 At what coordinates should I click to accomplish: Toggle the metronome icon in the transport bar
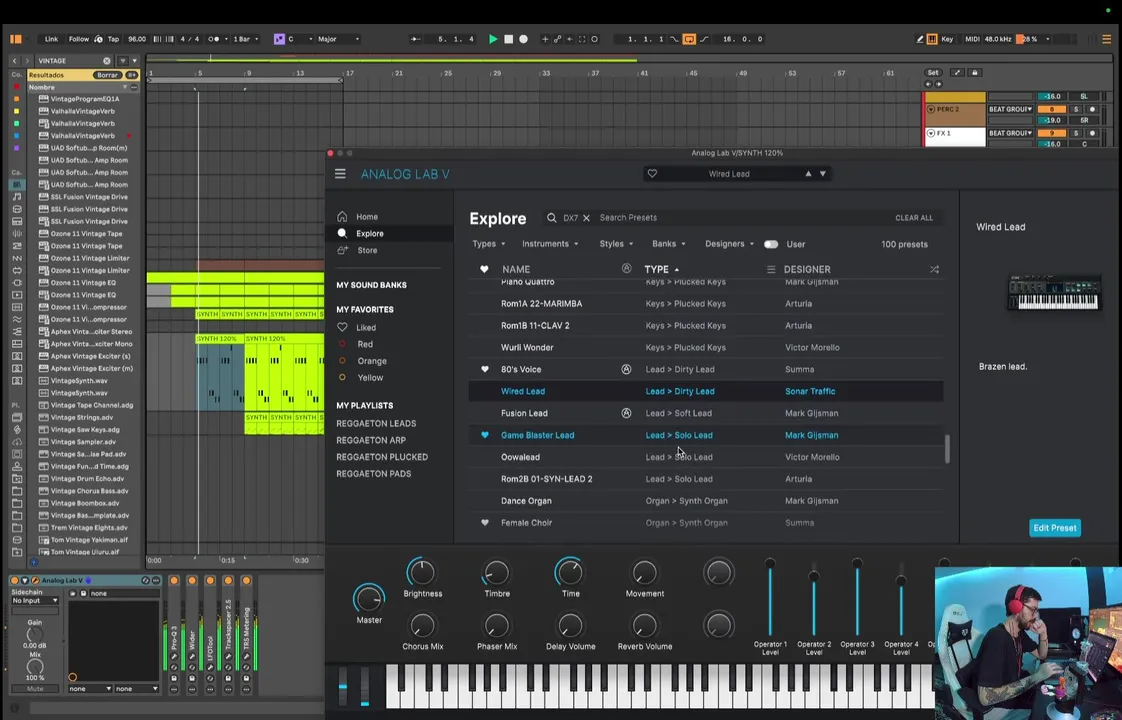click(214, 39)
